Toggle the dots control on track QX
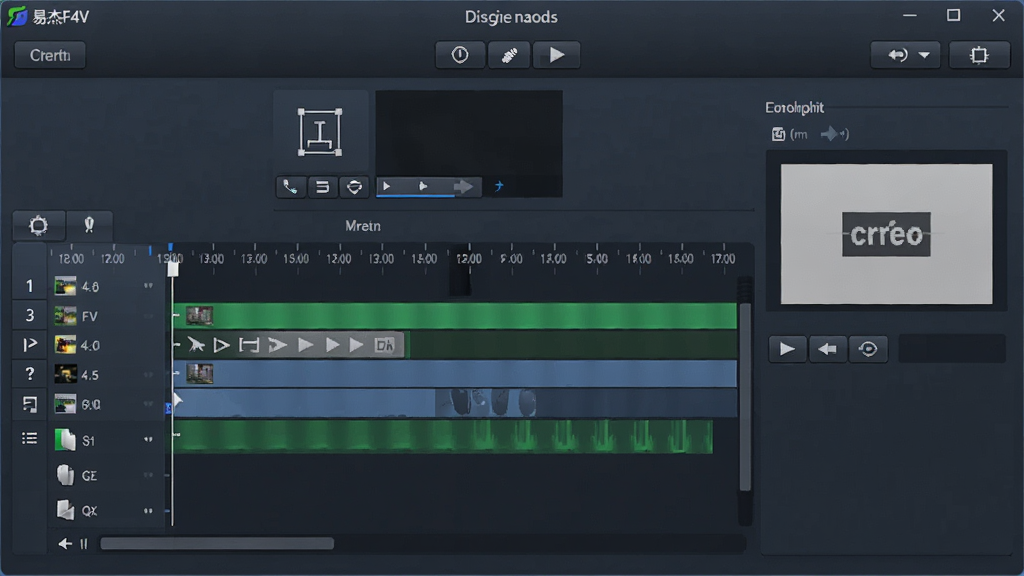Image resolution: width=1024 pixels, height=576 pixels. 148,511
